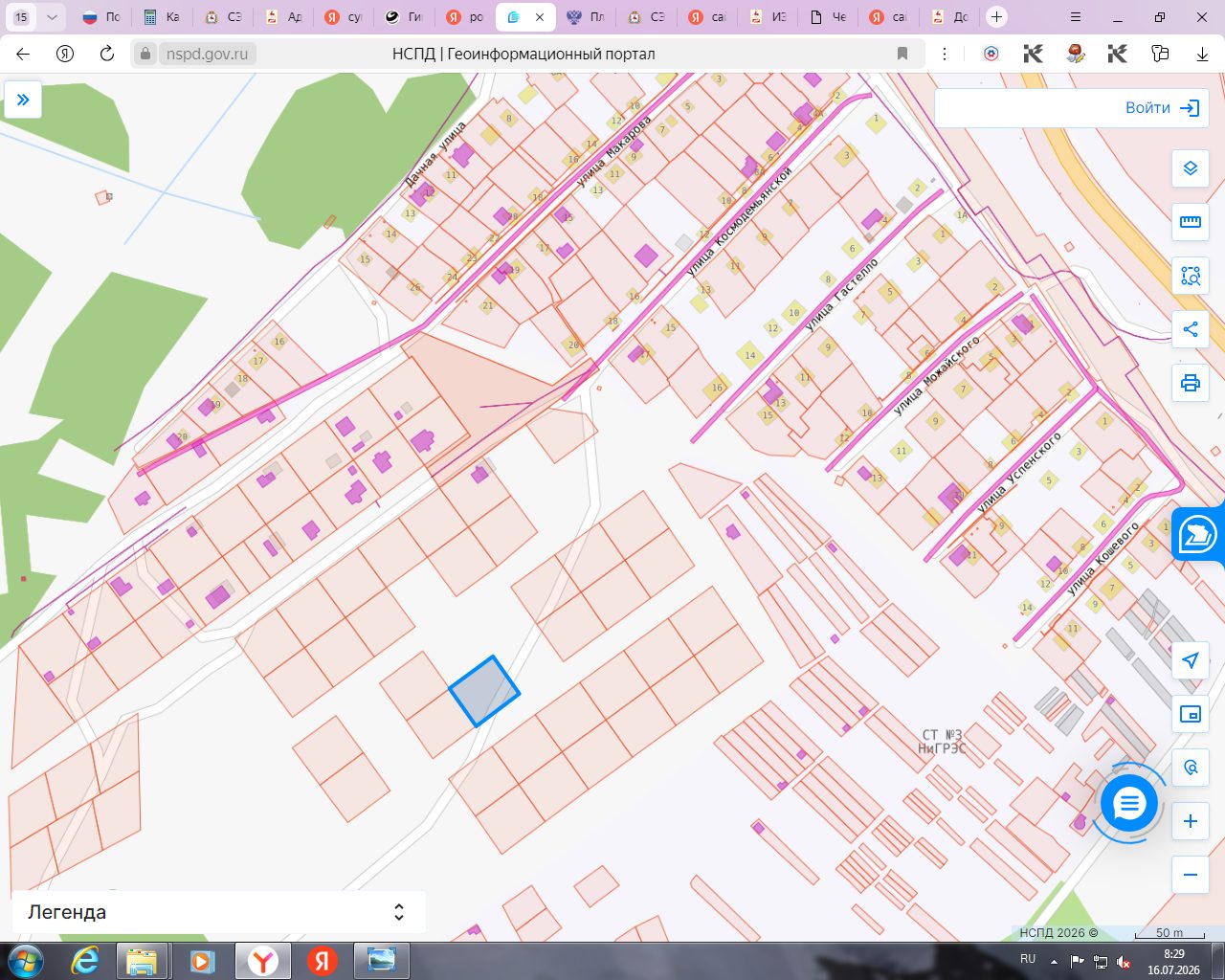Open the blue side widget tab

coord(1198,534)
